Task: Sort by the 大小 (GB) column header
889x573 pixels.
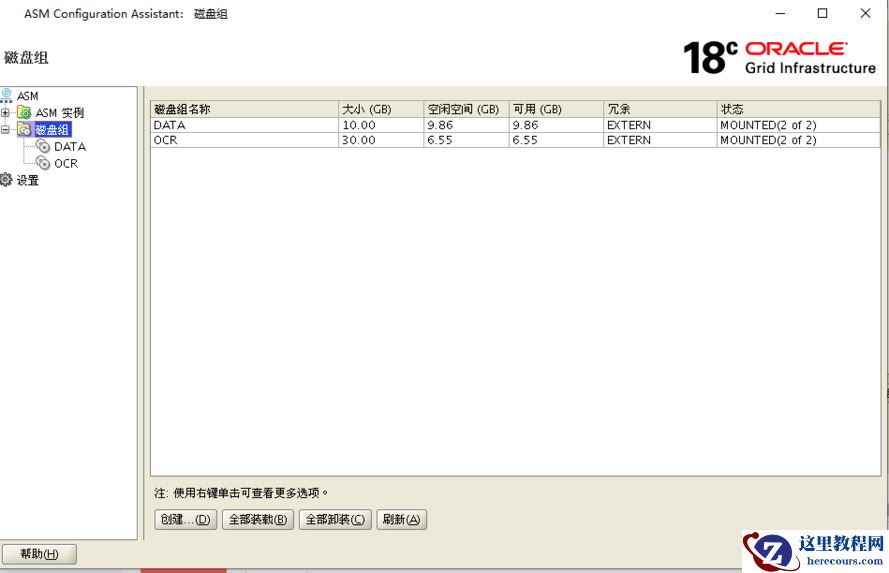Action: [x=381, y=109]
